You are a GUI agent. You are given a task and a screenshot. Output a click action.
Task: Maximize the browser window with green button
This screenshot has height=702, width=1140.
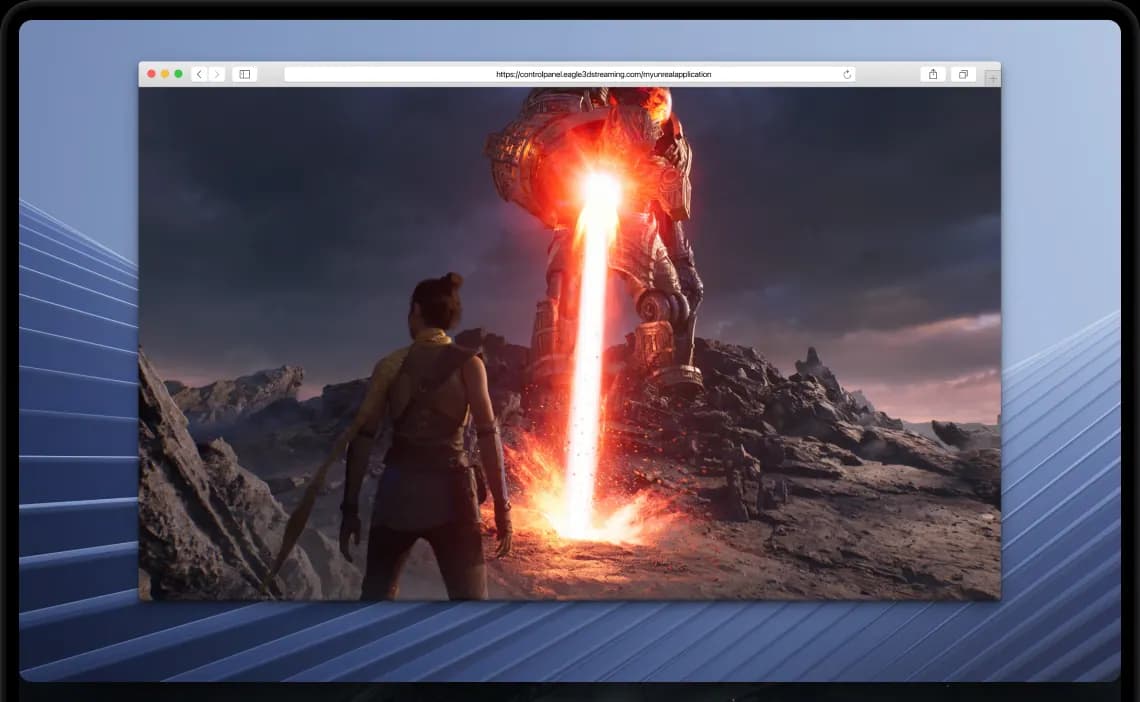tap(178, 74)
